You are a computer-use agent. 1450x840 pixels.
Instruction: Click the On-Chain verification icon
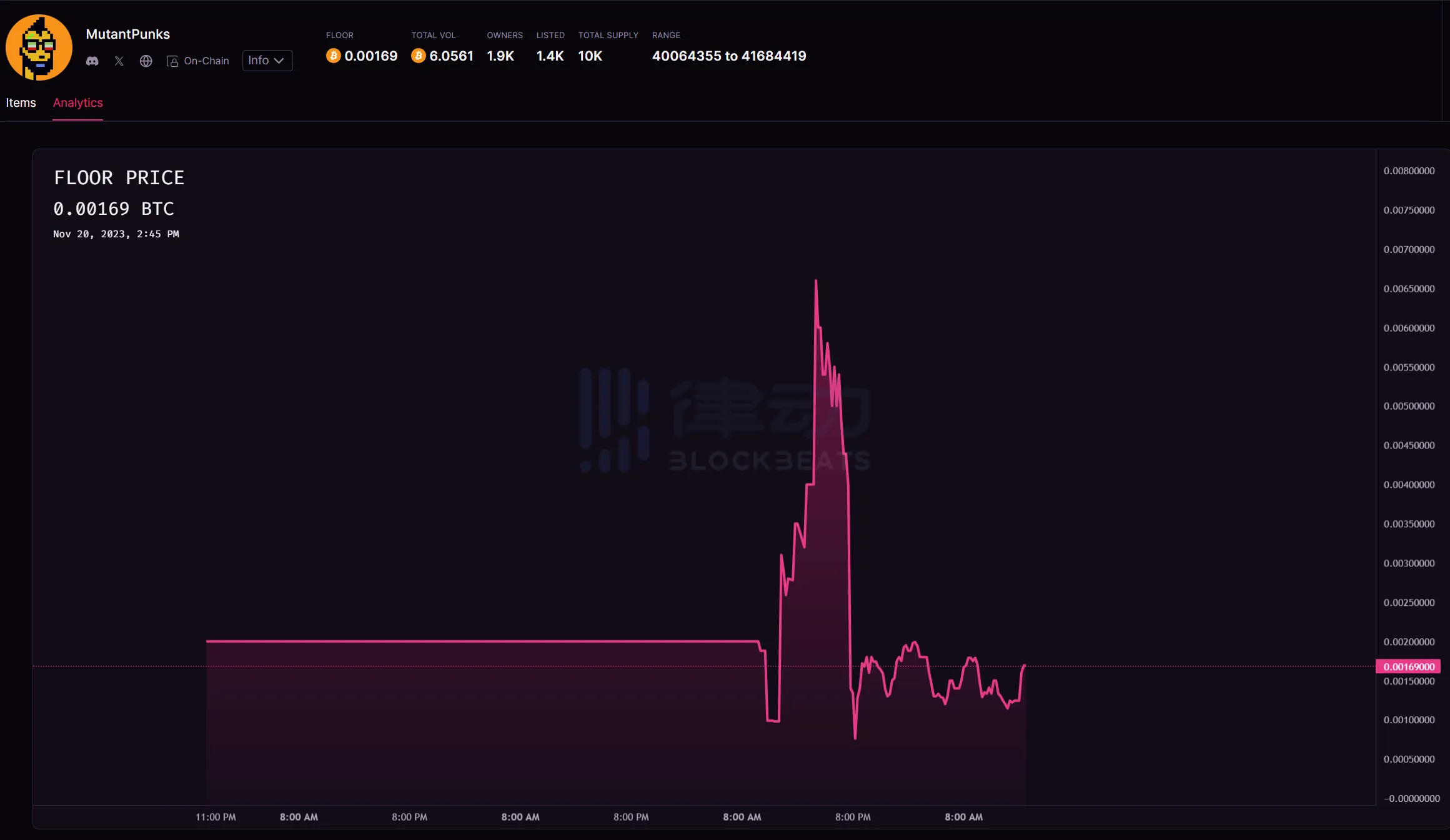(171, 60)
